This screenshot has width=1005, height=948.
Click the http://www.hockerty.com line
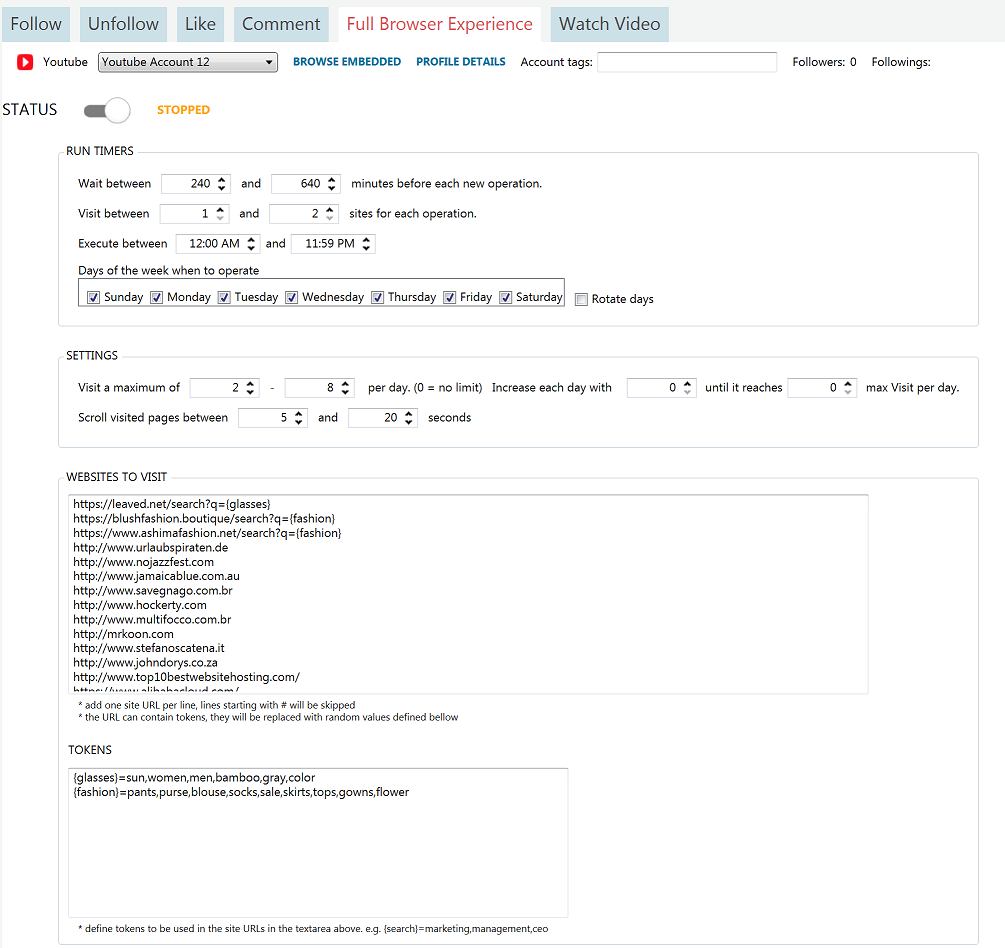[140, 605]
